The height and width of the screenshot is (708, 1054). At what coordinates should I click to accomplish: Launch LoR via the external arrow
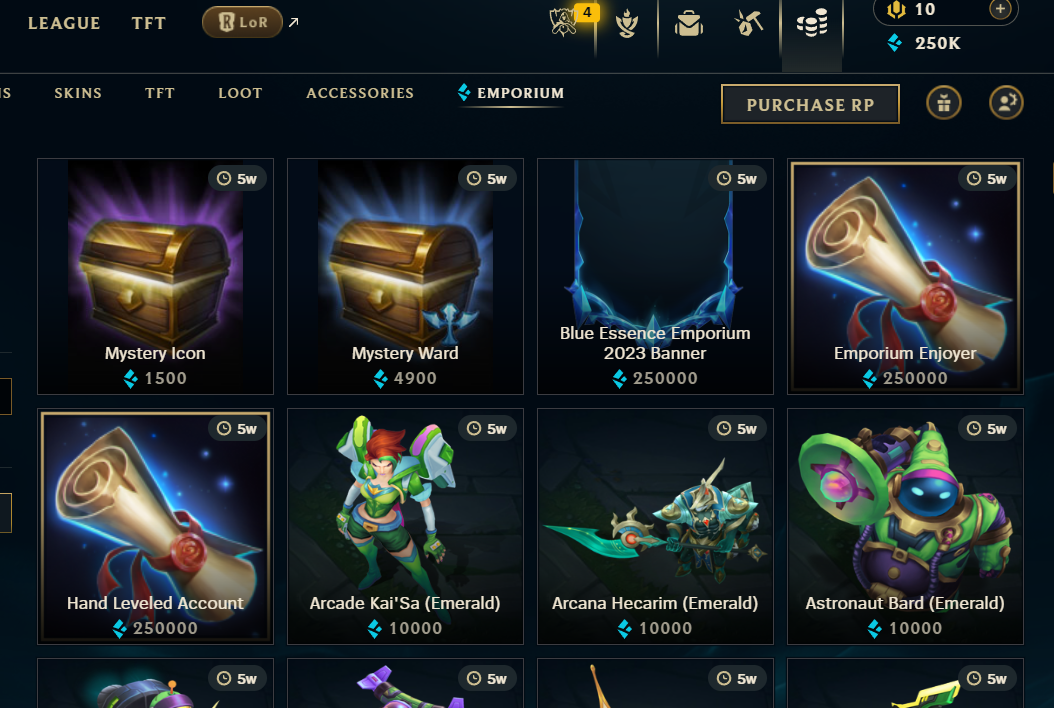click(293, 22)
